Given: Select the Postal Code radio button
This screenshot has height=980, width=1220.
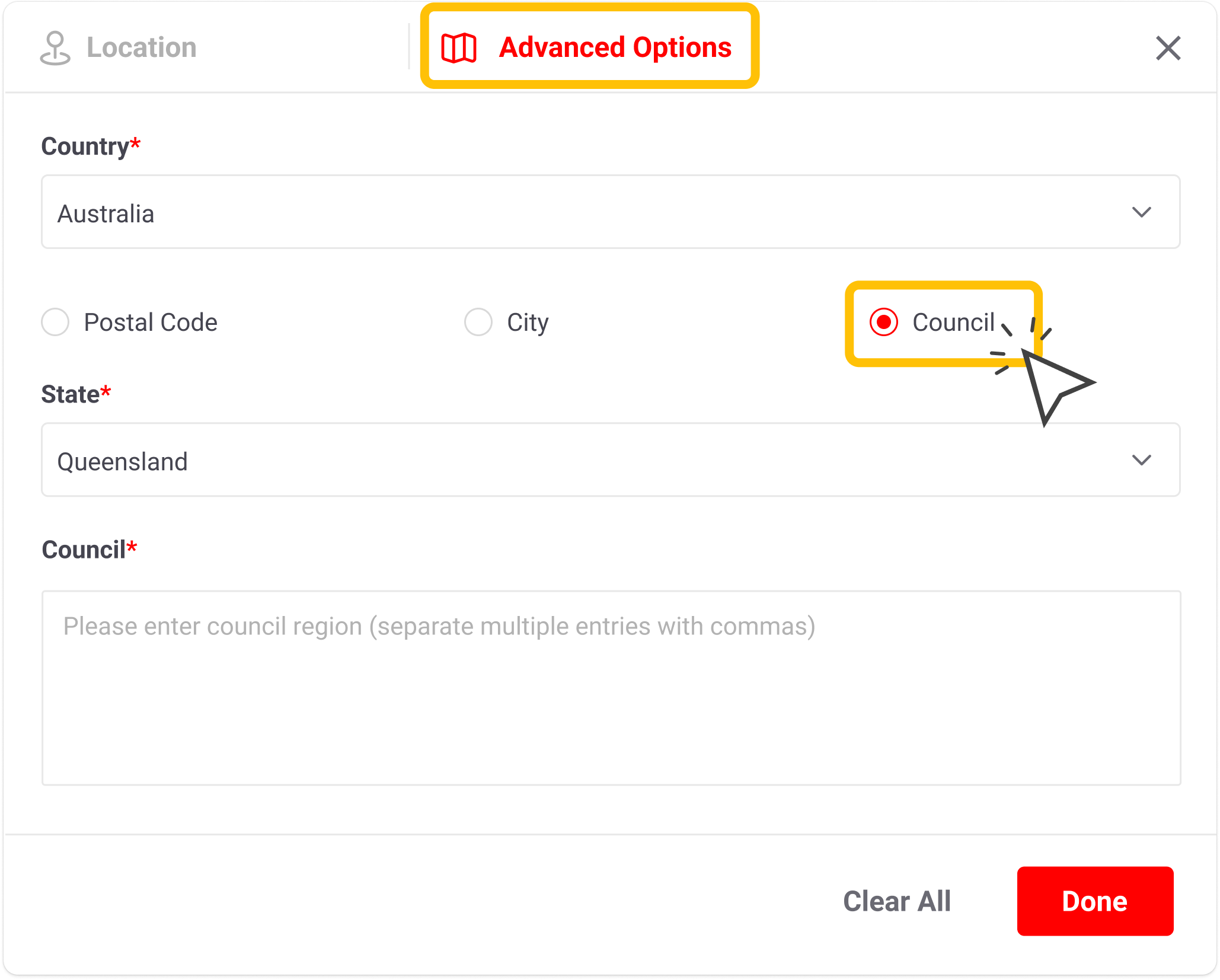Looking at the screenshot, I should [55, 323].
